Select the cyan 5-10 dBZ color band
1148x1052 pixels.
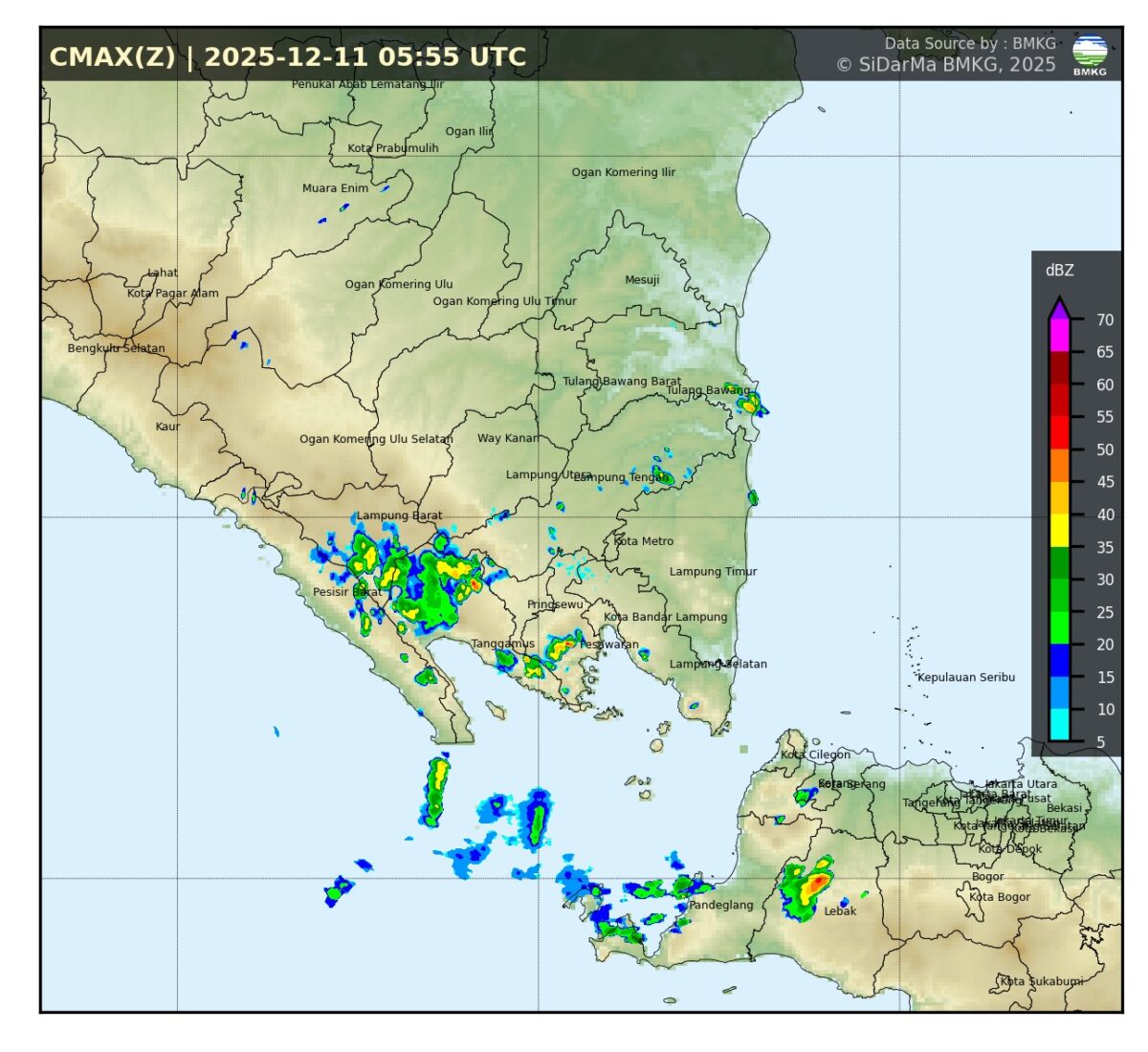pos(1059,725)
